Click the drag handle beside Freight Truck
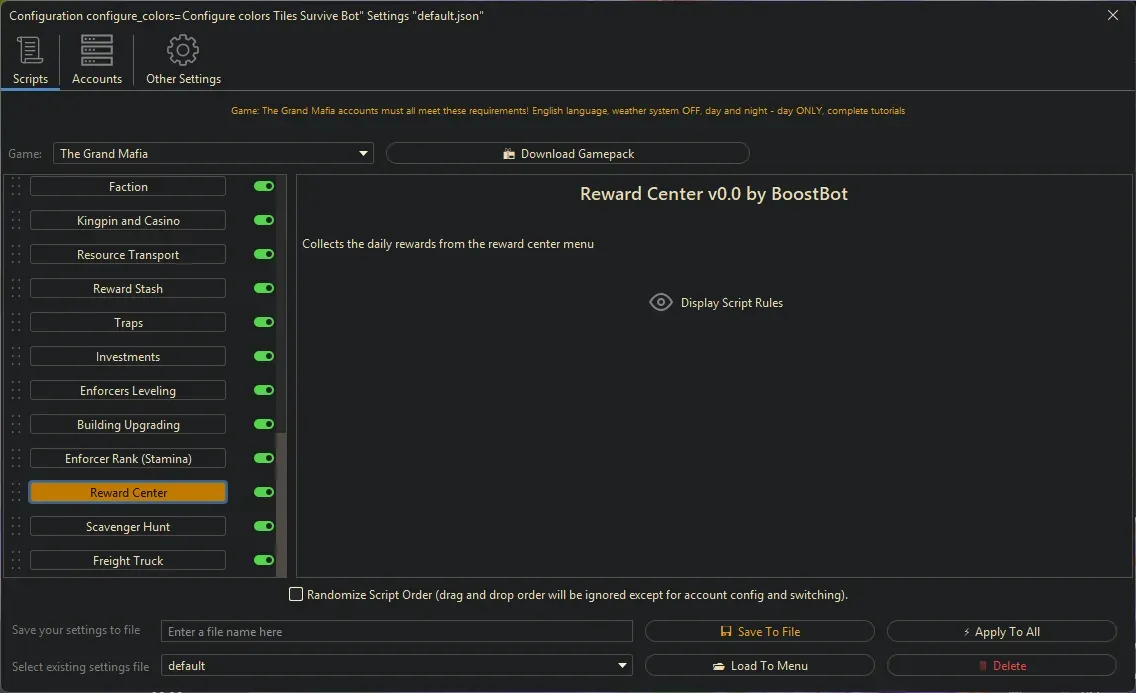 tap(16, 561)
